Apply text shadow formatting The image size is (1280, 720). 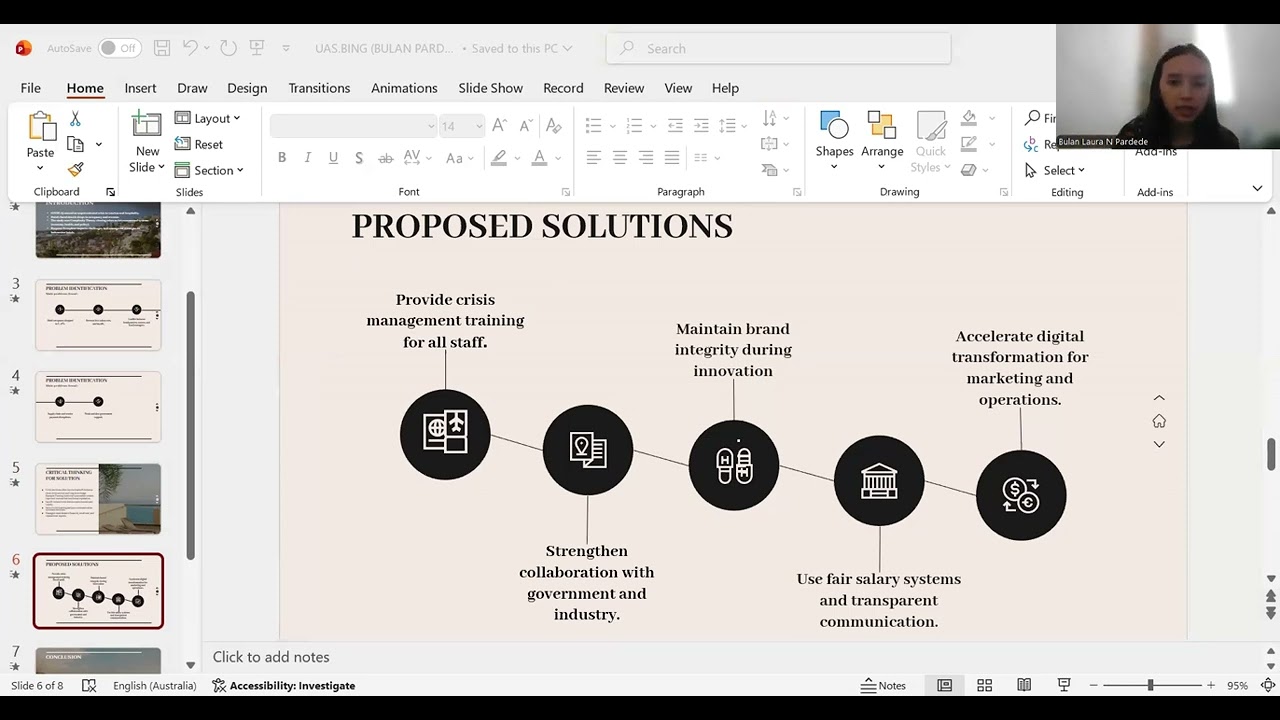coord(359,158)
